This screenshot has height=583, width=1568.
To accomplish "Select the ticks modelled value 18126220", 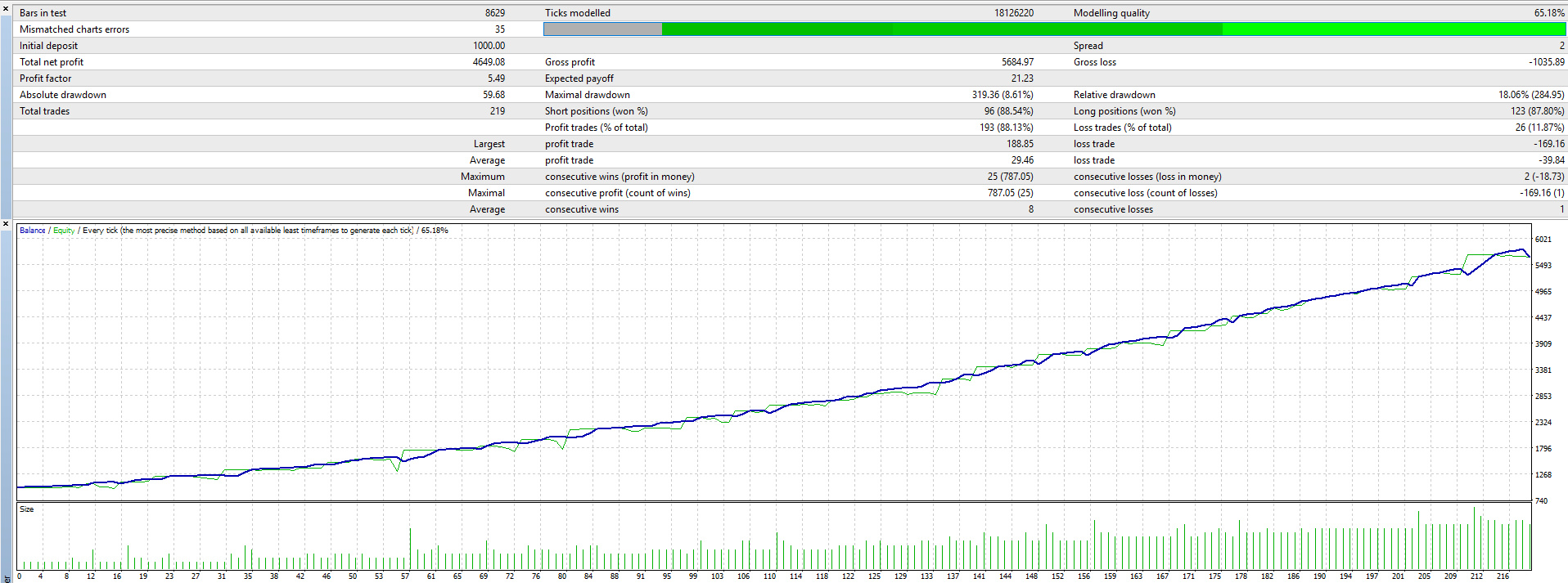I will 1014,13.
